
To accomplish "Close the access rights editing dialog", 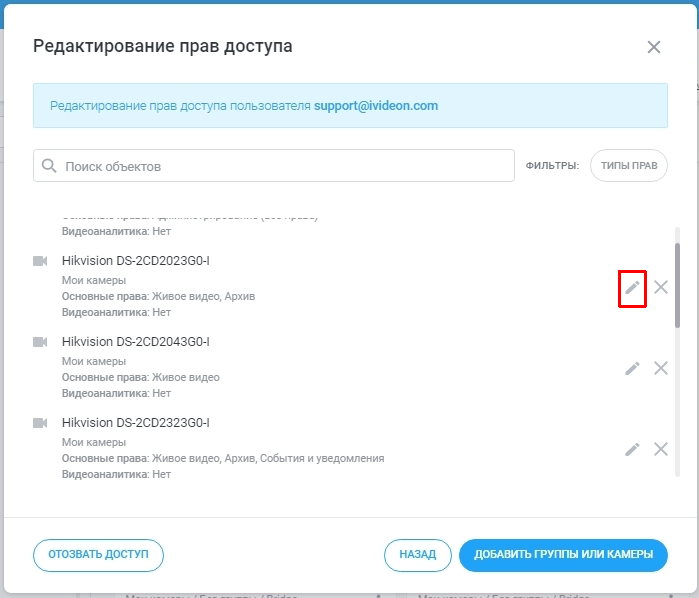I will tap(654, 47).
